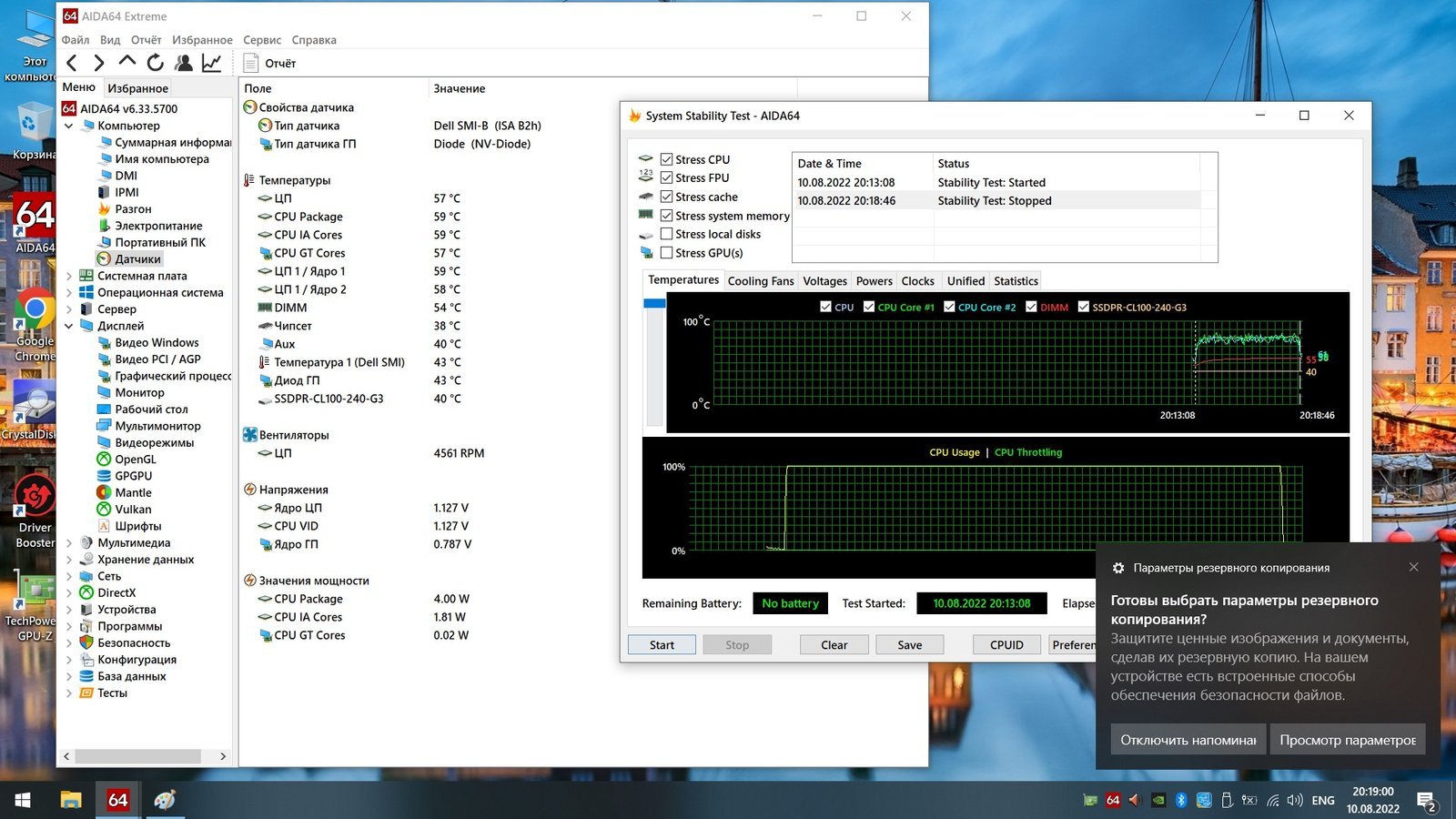The image size is (1456, 819).
Task: Switch to the Cooling Fans tab
Action: coord(761,281)
